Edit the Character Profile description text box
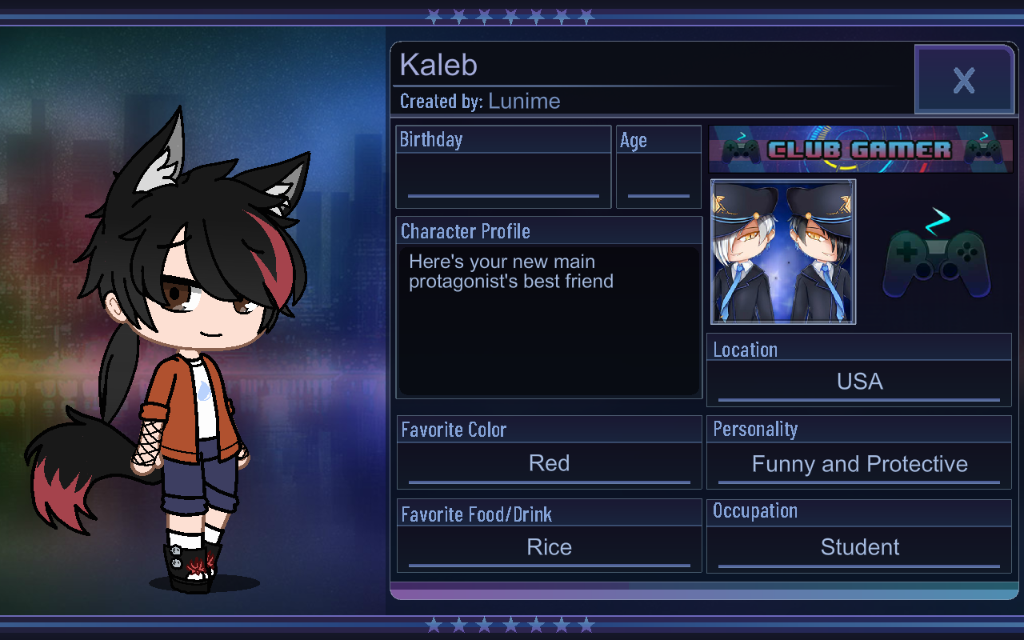Viewport: 1024px width, 640px height. tap(549, 321)
